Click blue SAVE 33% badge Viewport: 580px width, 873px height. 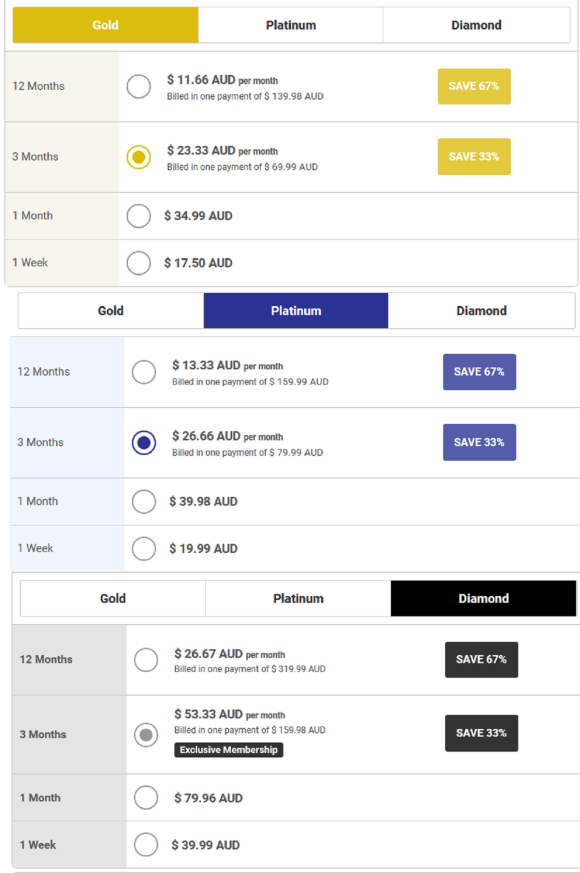[479, 443]
